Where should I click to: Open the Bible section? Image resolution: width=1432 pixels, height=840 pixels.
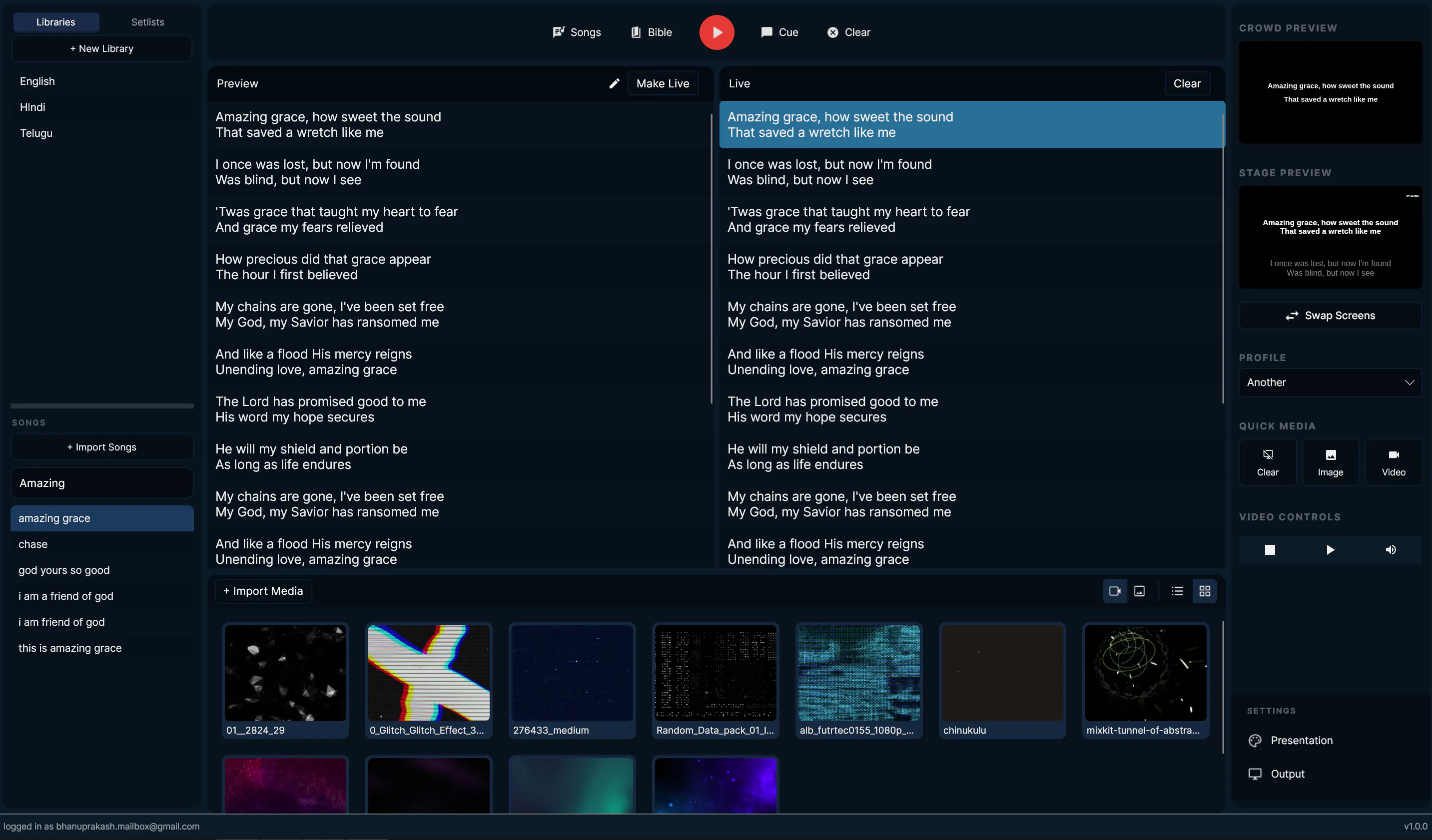[x=651, y=32]
